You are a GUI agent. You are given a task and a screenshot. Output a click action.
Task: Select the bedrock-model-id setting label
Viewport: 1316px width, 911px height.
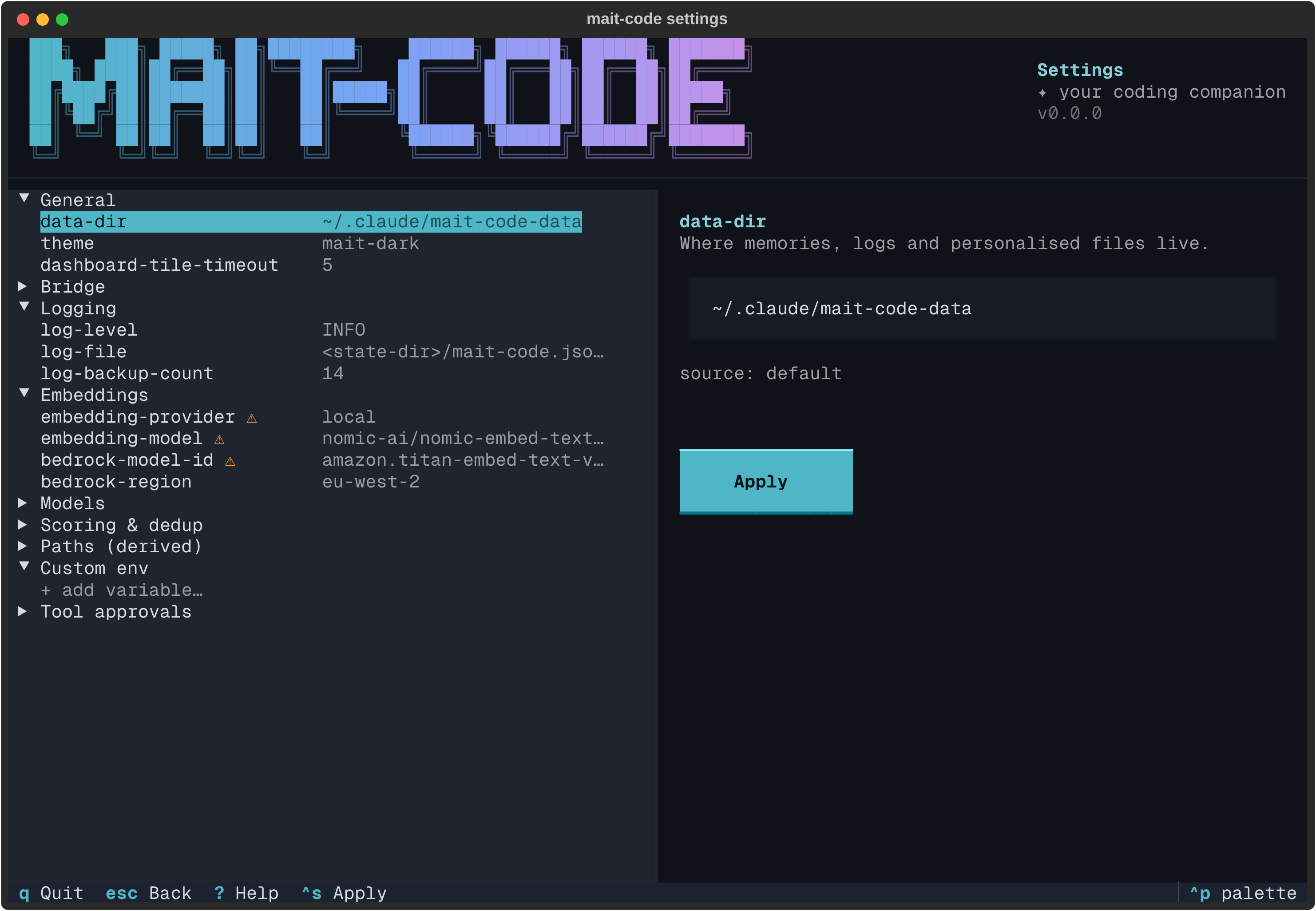coord(127,460)
